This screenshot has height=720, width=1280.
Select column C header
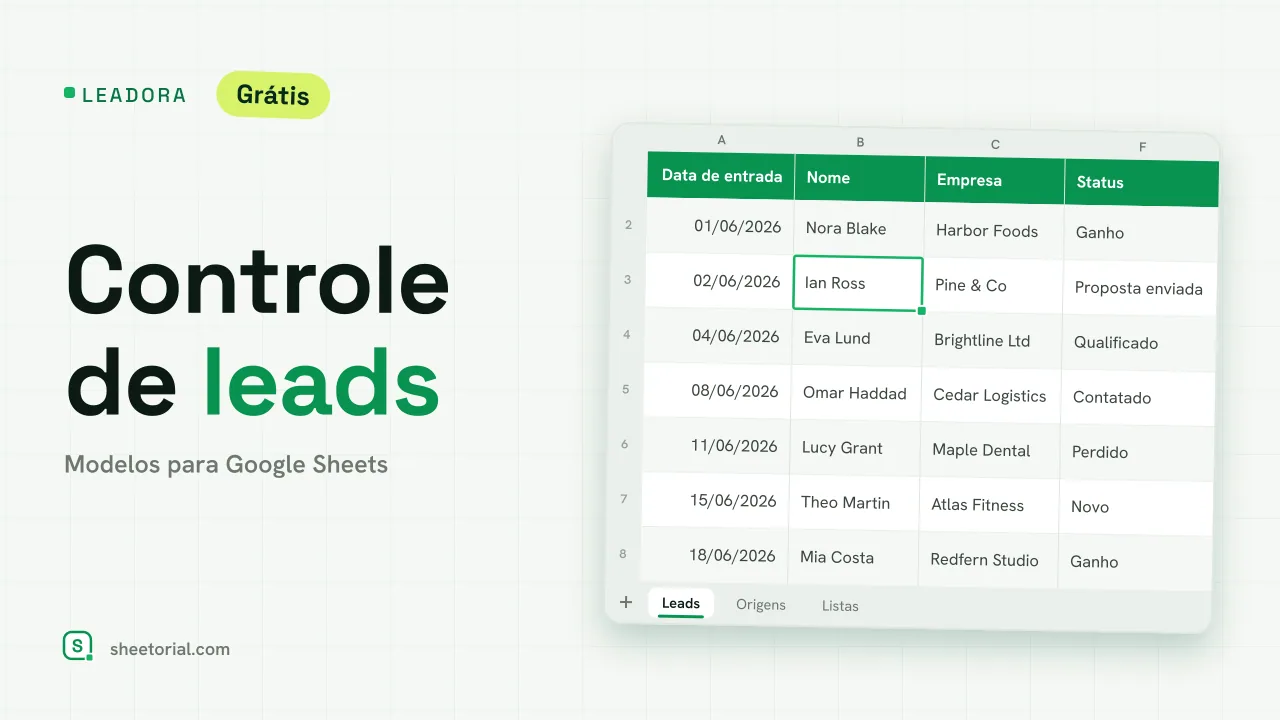click(995, 145)
